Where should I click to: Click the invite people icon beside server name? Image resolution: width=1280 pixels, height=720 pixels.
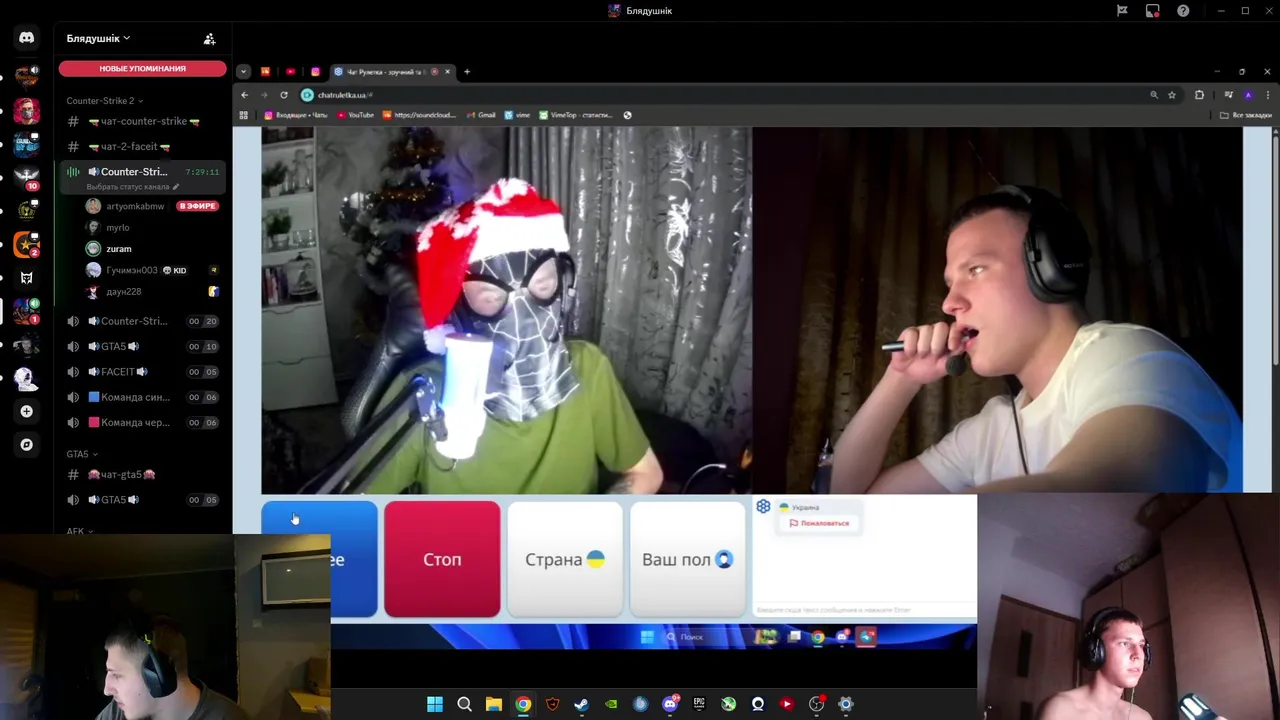pos(209,39)
